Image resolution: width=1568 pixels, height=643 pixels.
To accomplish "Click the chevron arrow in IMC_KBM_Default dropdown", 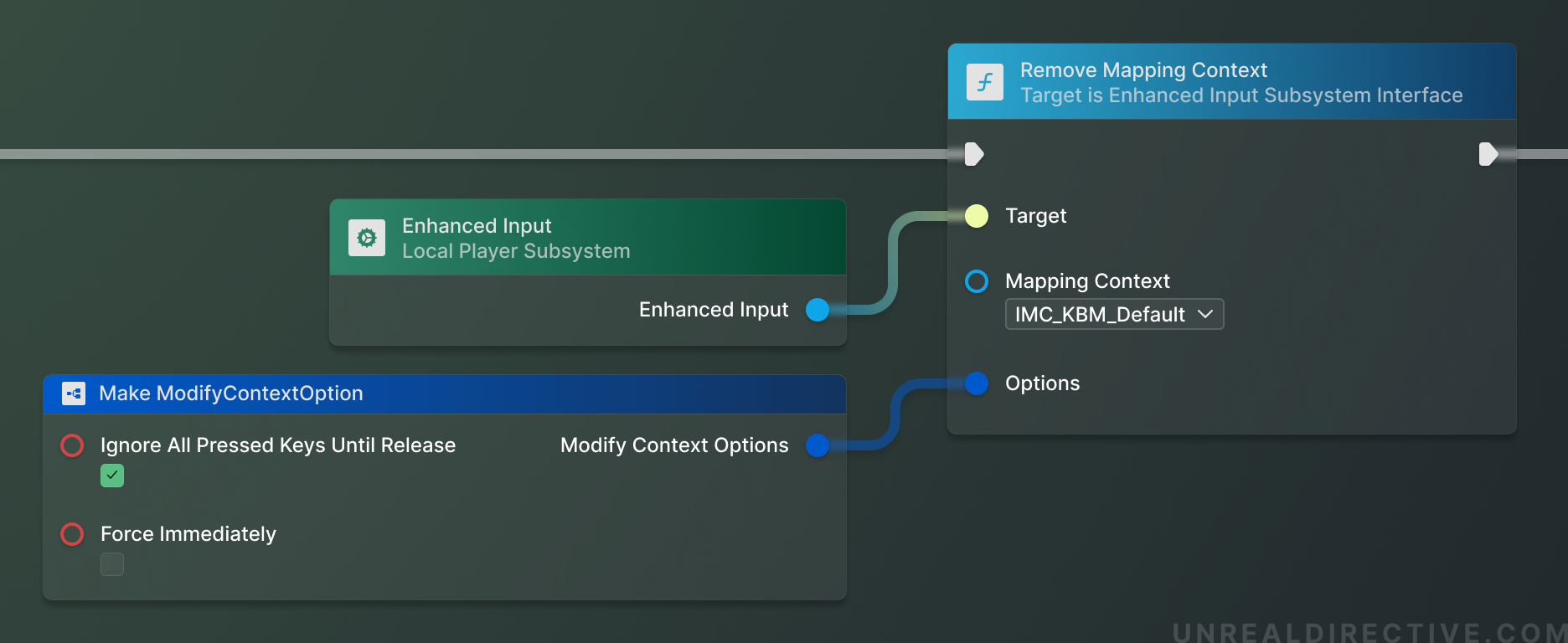I will [x=1205, y=314].
